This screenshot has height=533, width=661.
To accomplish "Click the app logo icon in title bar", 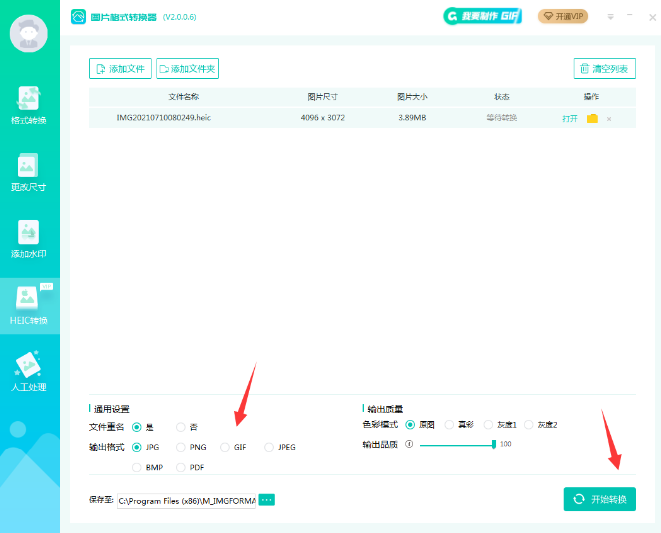I will [x=78, y=17].
